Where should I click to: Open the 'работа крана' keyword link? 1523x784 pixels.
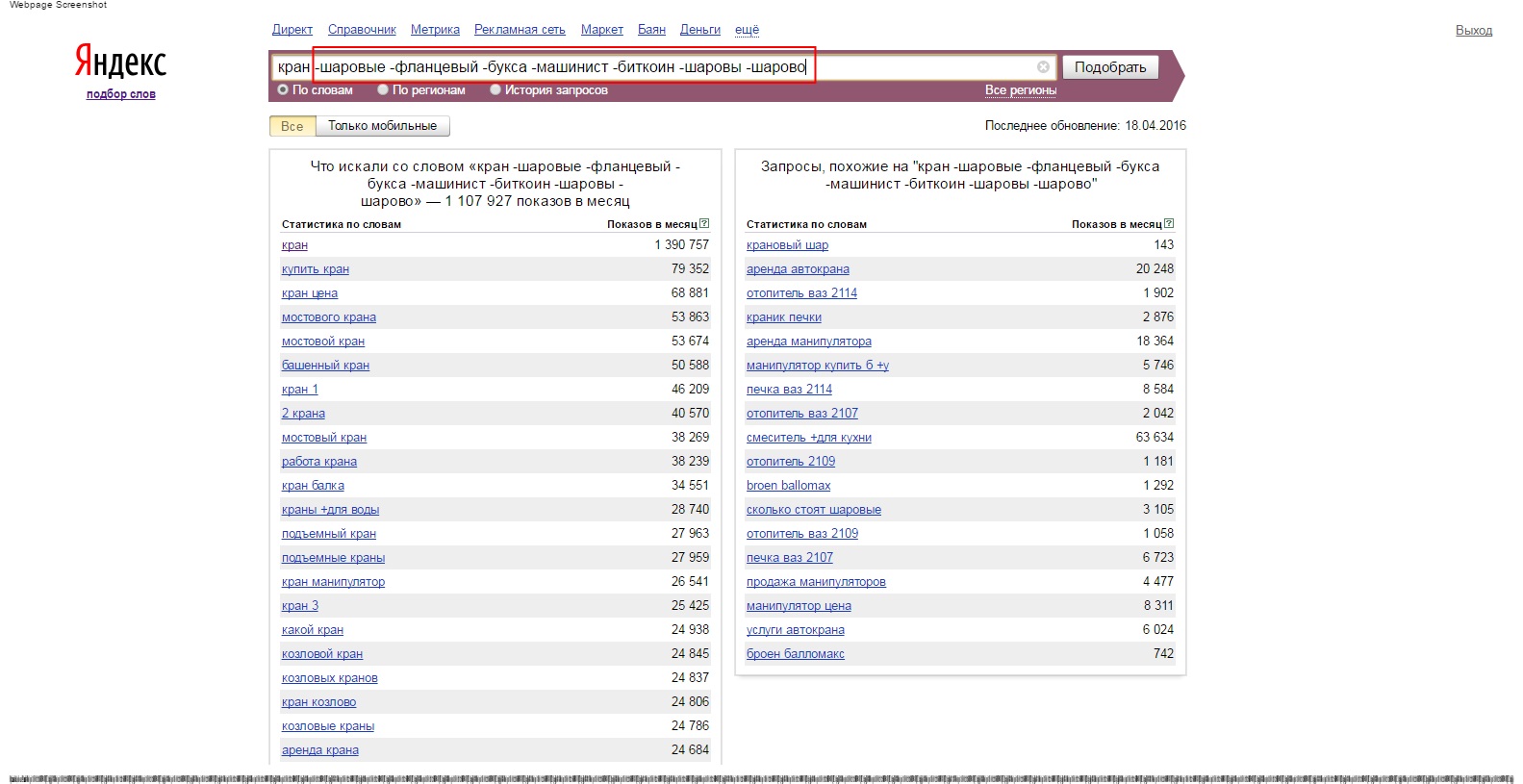pyautogui.click(x=319, y=462)
